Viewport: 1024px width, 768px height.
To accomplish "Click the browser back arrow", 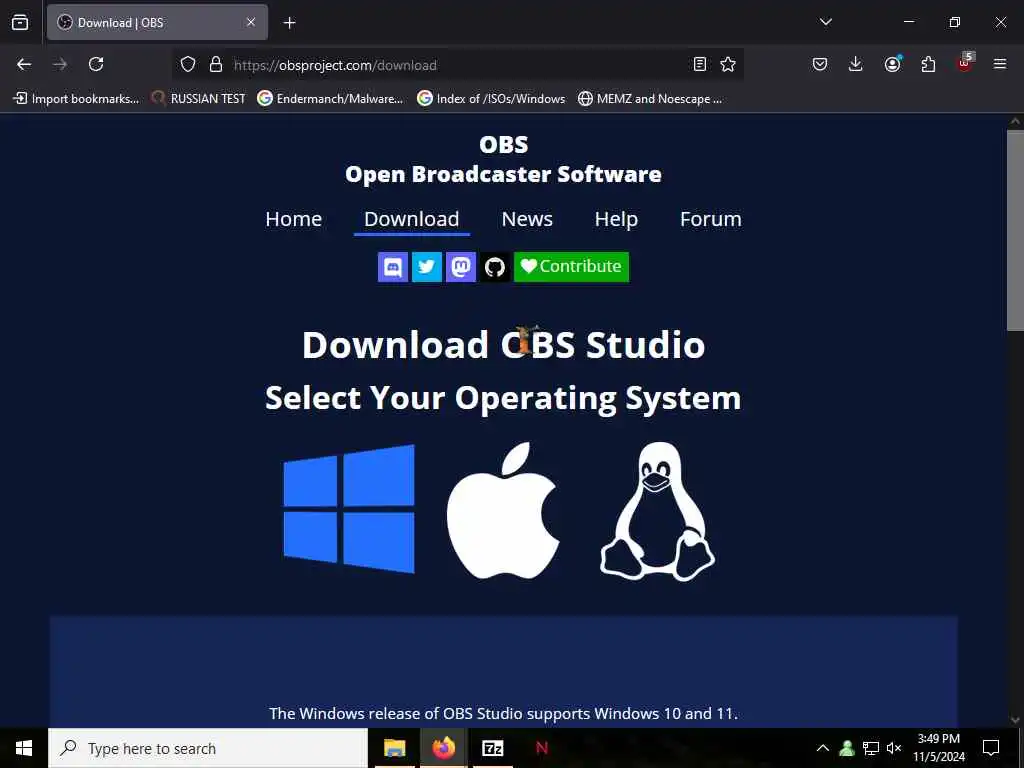I will pos(24,64).
